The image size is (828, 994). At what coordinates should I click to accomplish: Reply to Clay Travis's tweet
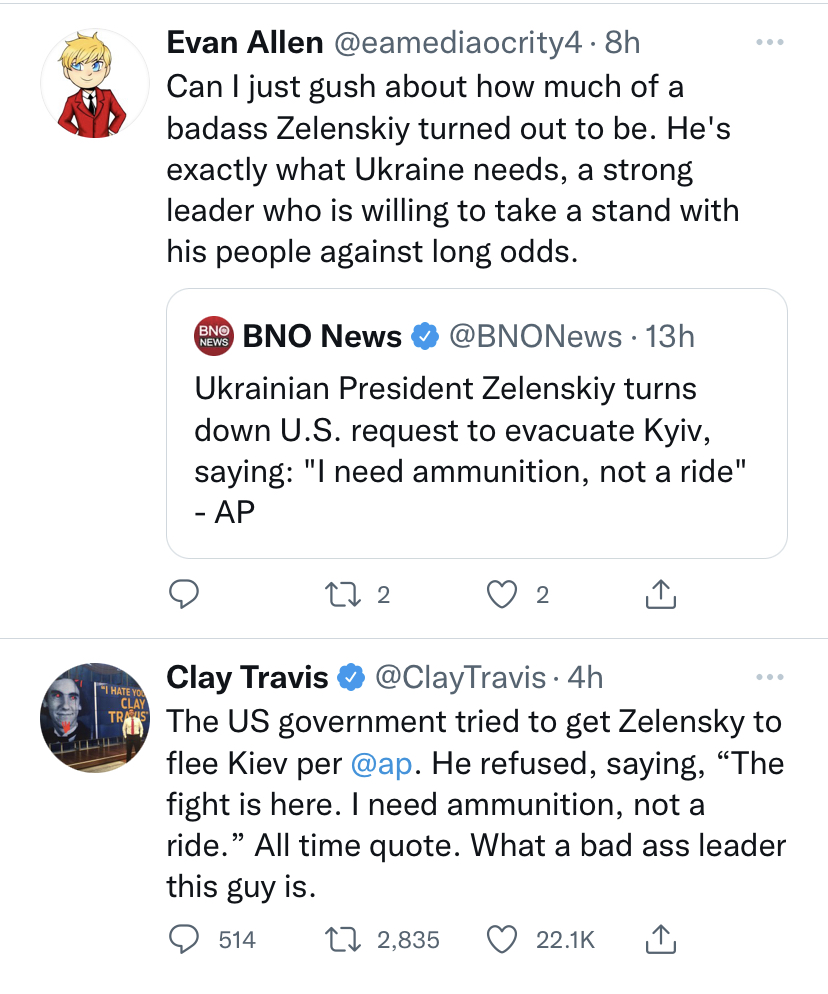click(x=181, y=939)
